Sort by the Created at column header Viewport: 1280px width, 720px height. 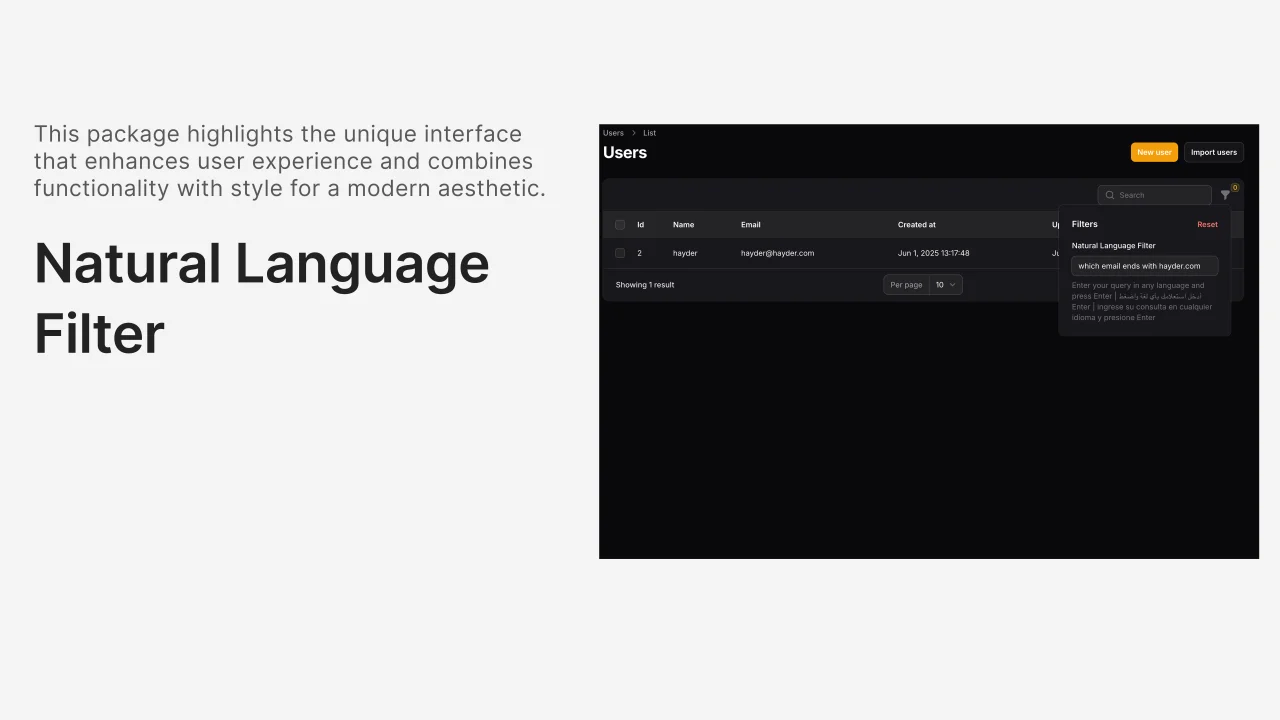tap(916, 224)
